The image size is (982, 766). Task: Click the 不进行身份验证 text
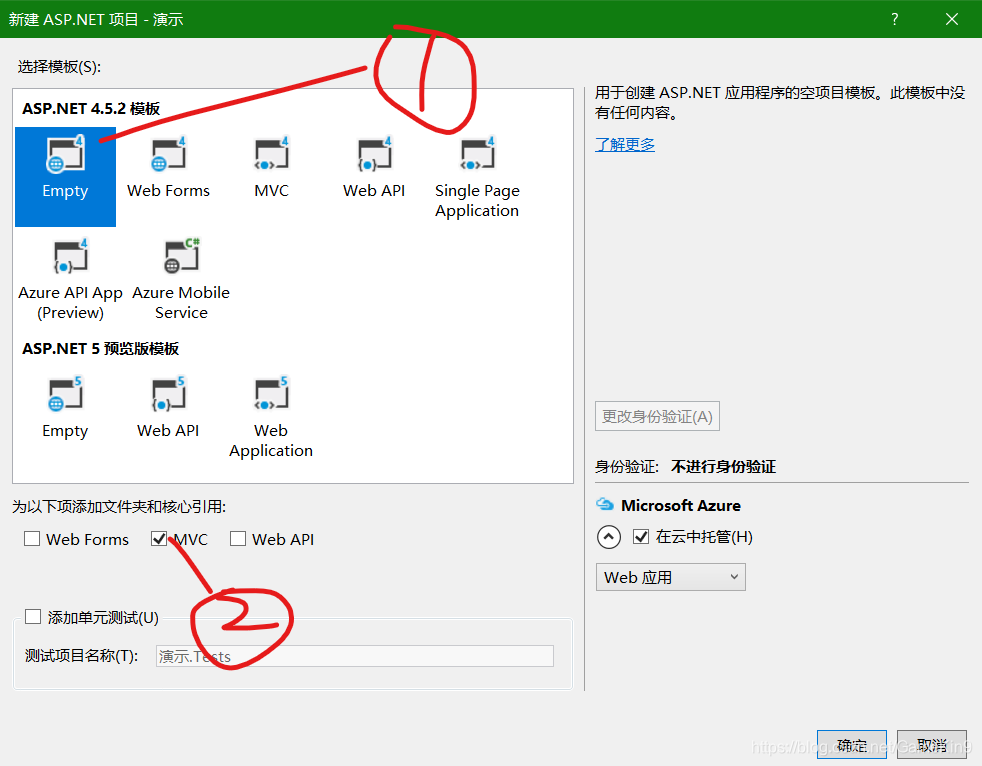click(x=723, y=467)
